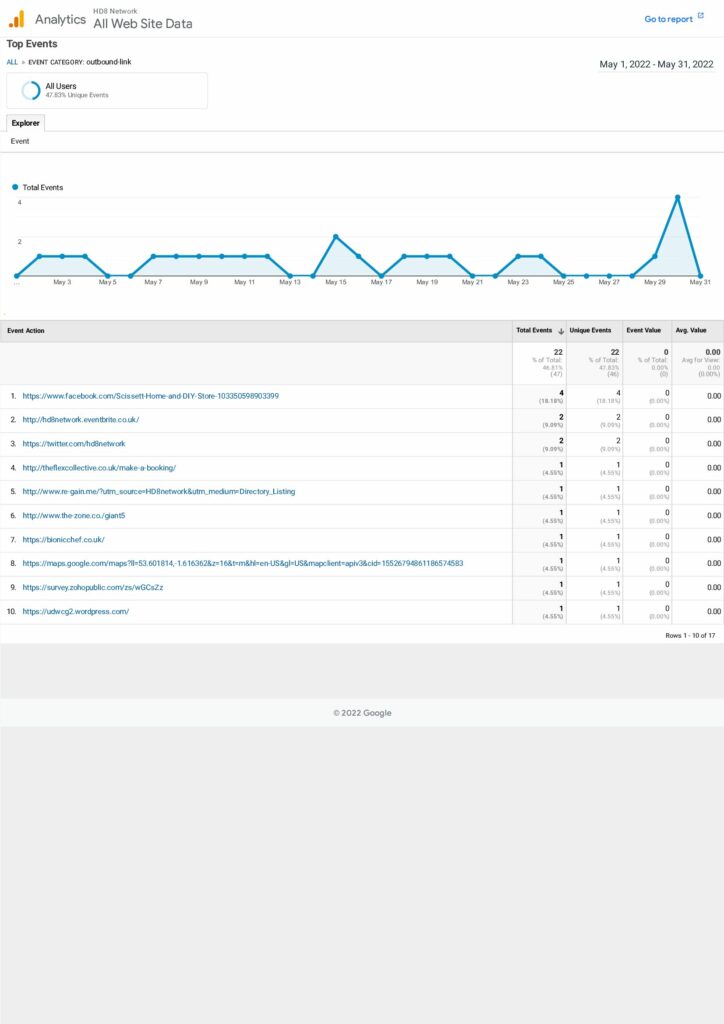Click the survey.zohopublic.com event link

(93, 587)
